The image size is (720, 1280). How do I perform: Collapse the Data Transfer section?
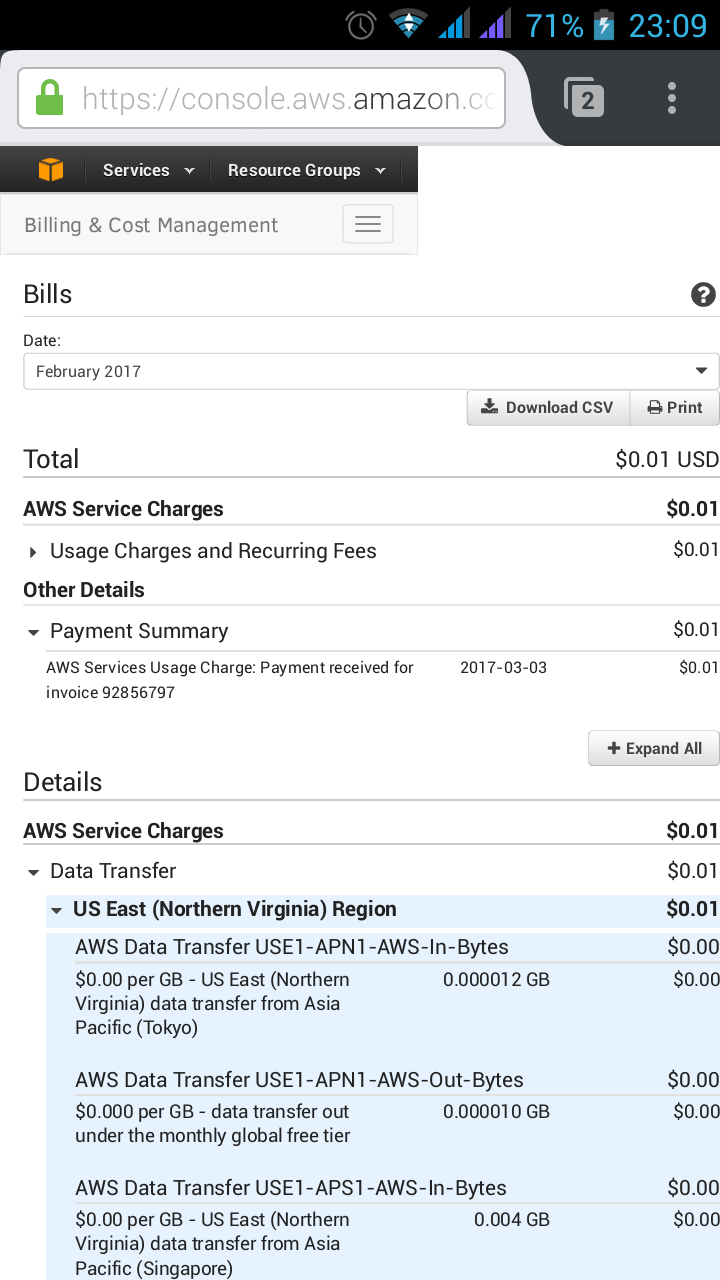point(33,872)
